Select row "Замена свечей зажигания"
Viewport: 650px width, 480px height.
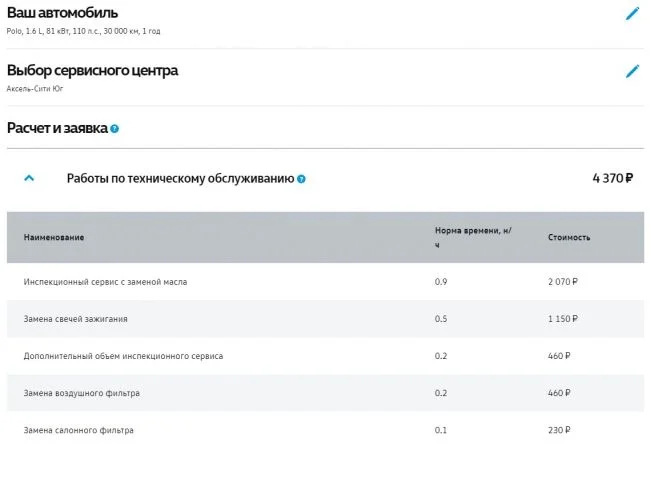click(76, 319)
